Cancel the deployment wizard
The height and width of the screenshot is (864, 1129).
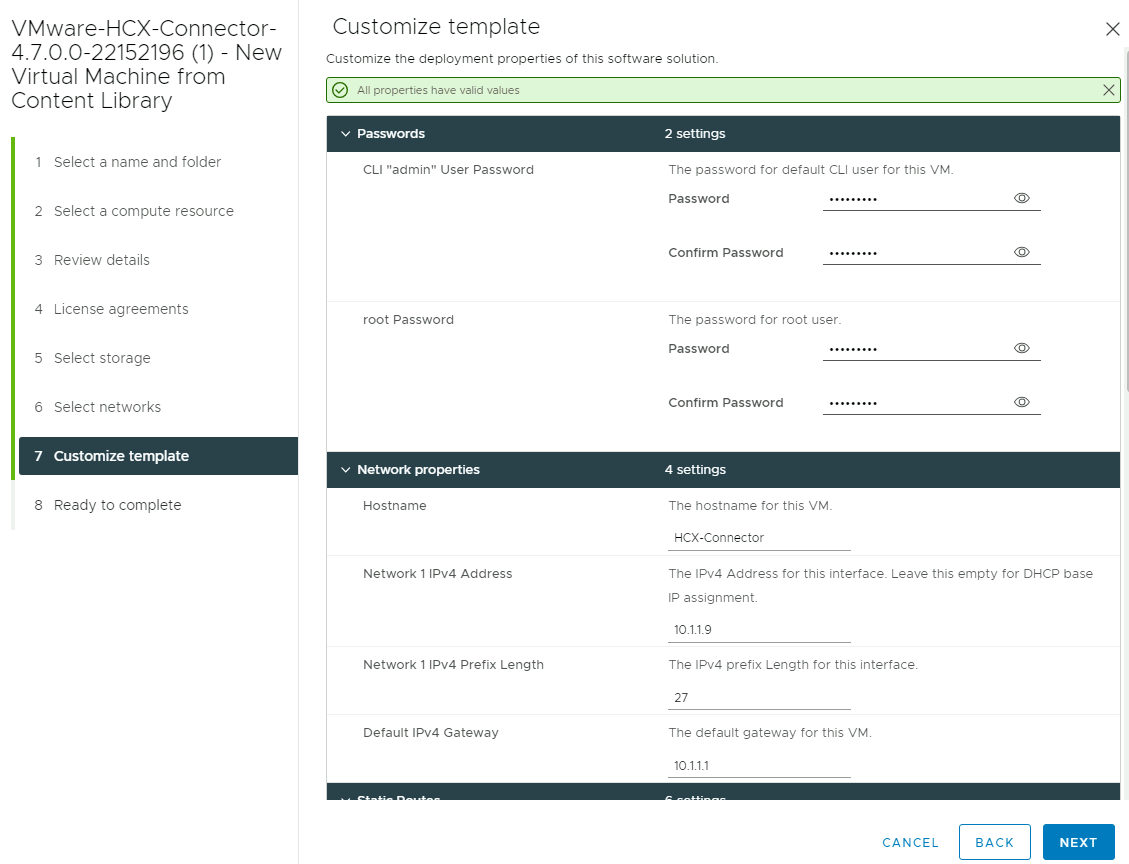909,842
